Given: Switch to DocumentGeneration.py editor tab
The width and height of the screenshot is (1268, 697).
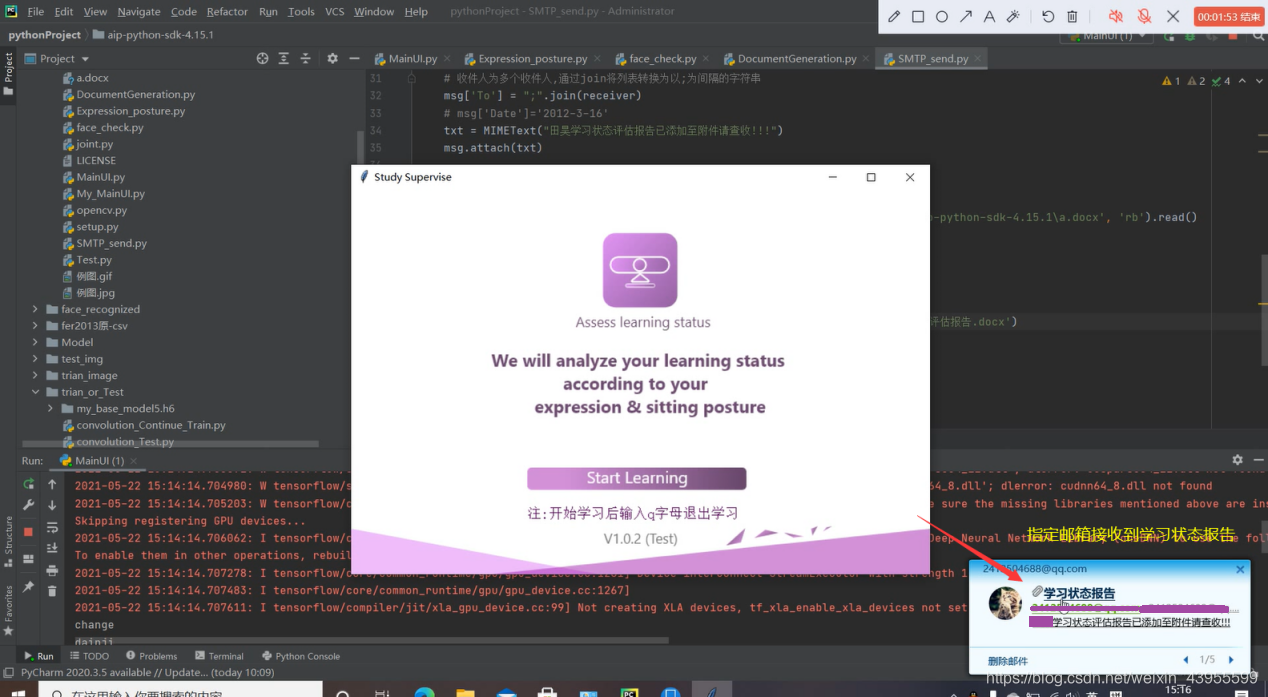Looking at the screenshot, I should tap(797, 59).
